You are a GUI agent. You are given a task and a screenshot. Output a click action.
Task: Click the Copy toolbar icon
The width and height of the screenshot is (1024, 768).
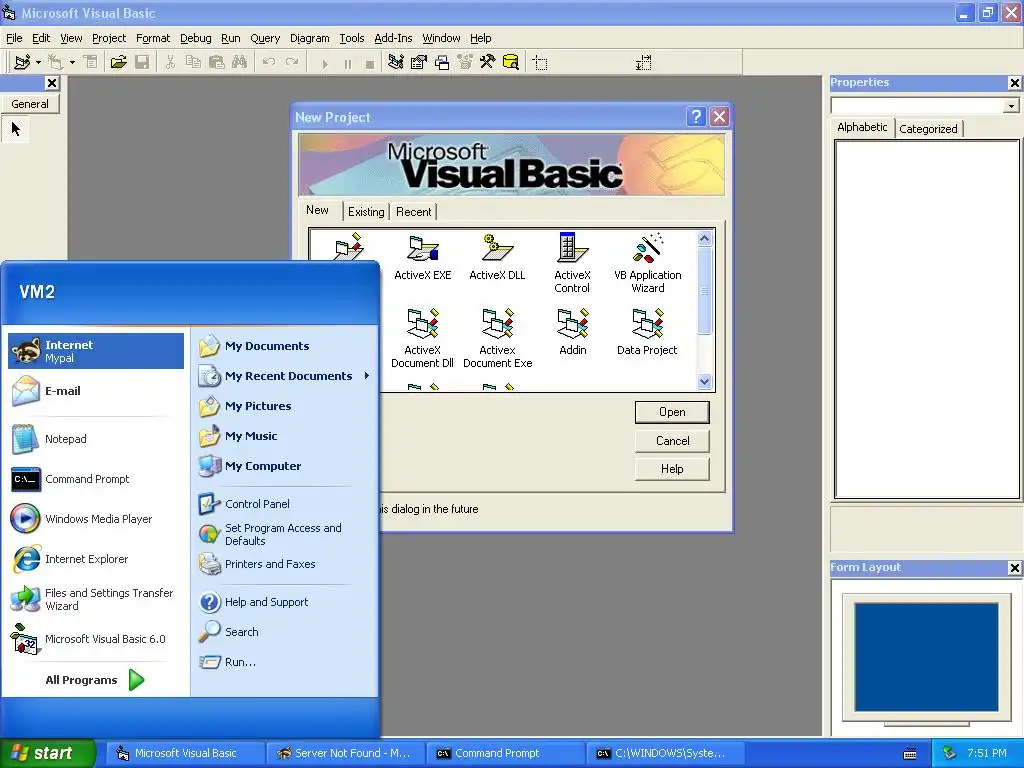point(193,62)
